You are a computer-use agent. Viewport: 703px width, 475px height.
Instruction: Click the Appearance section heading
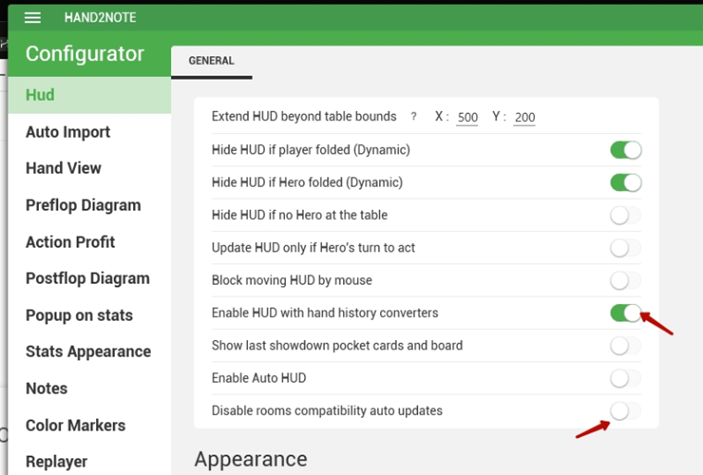pos(251,459)
